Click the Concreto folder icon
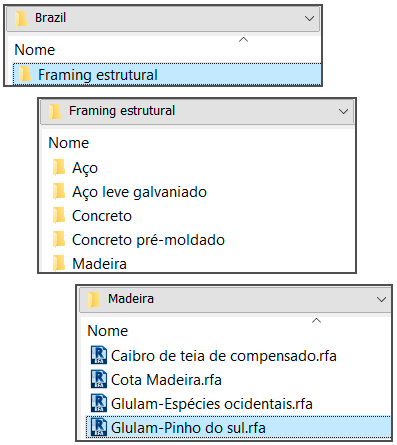The image size is (397, 445). 59,215
